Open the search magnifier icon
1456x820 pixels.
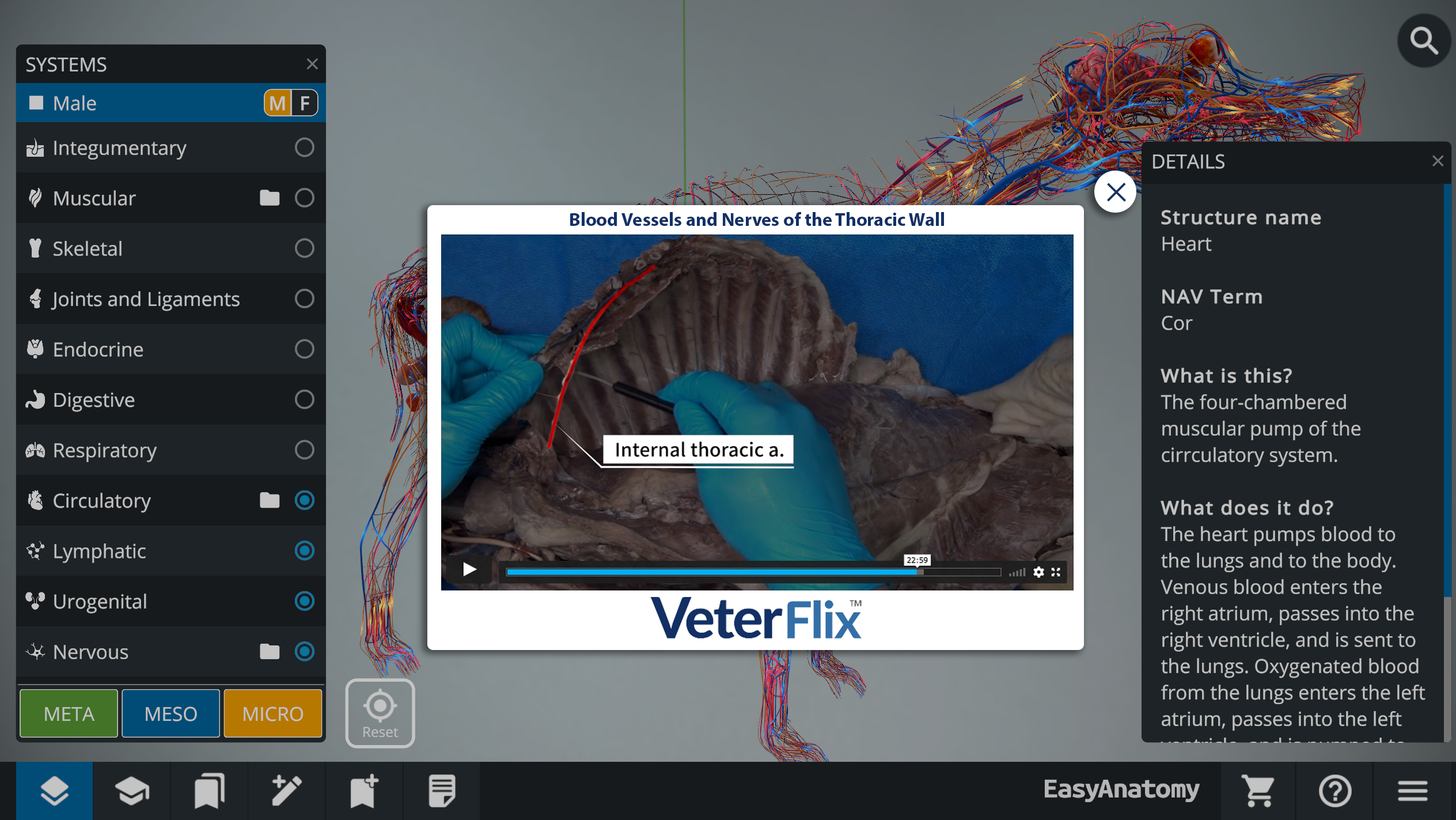click(x=1424, y=41)
